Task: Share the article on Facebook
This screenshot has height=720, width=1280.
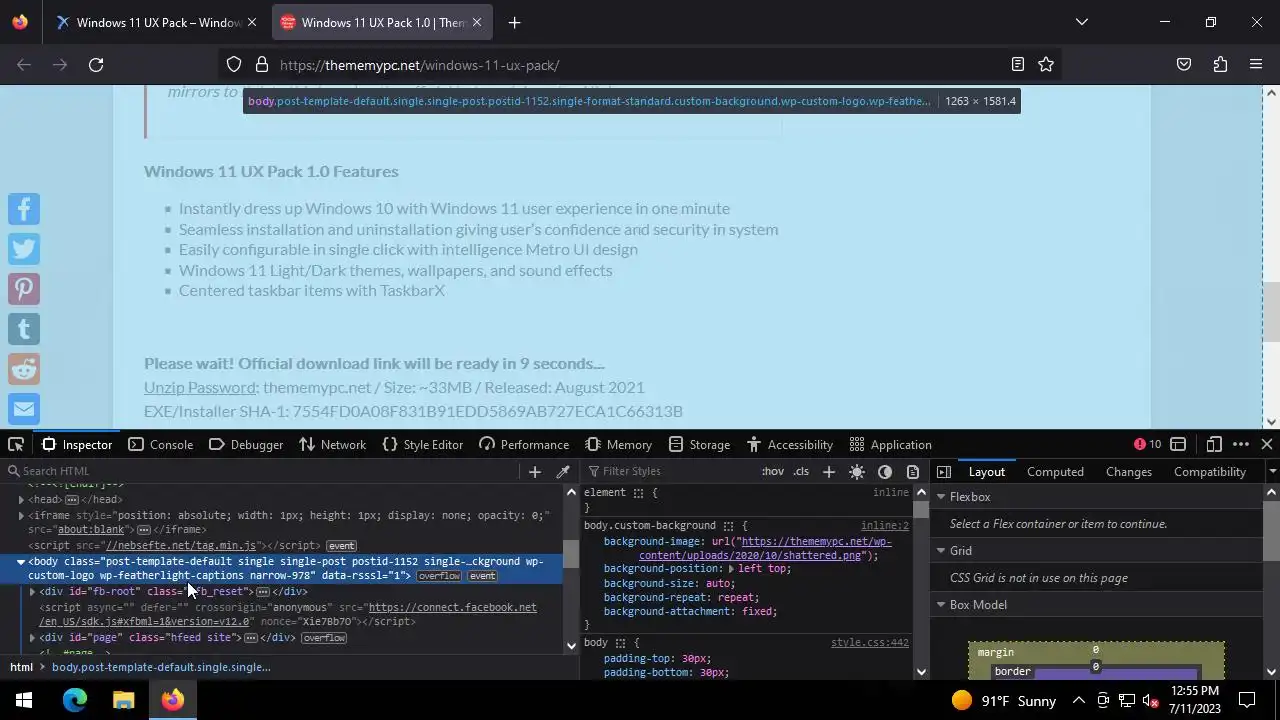Action: click(24, 209)
